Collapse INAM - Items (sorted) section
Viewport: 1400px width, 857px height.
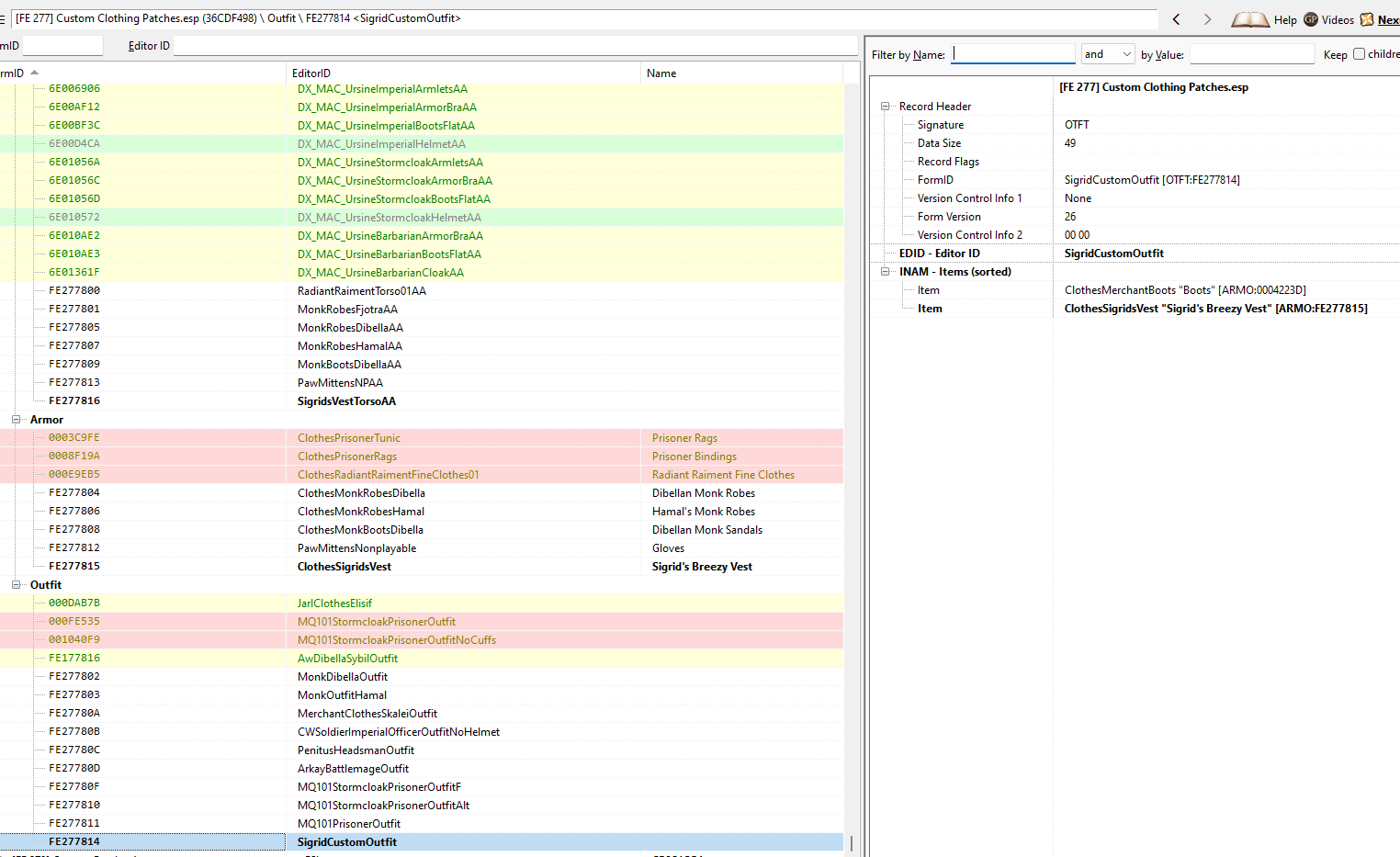coord(886,272)
